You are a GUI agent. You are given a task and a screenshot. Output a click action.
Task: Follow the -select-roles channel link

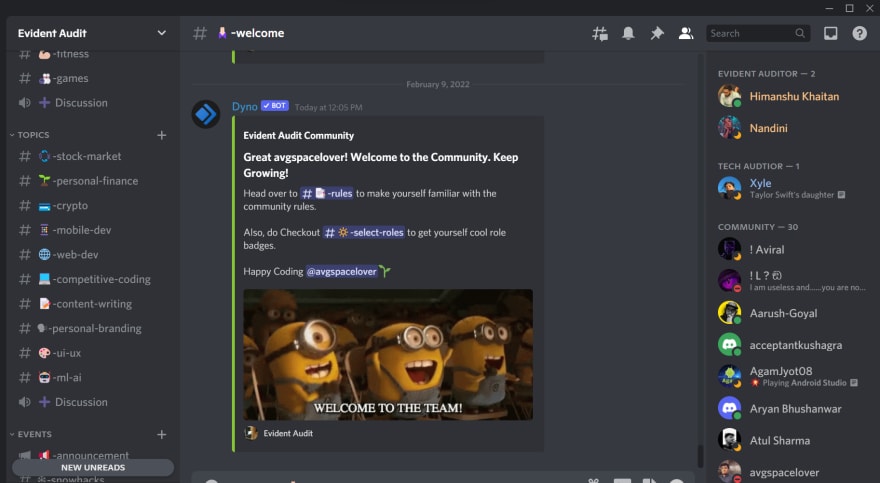click(x=364, y=232)
